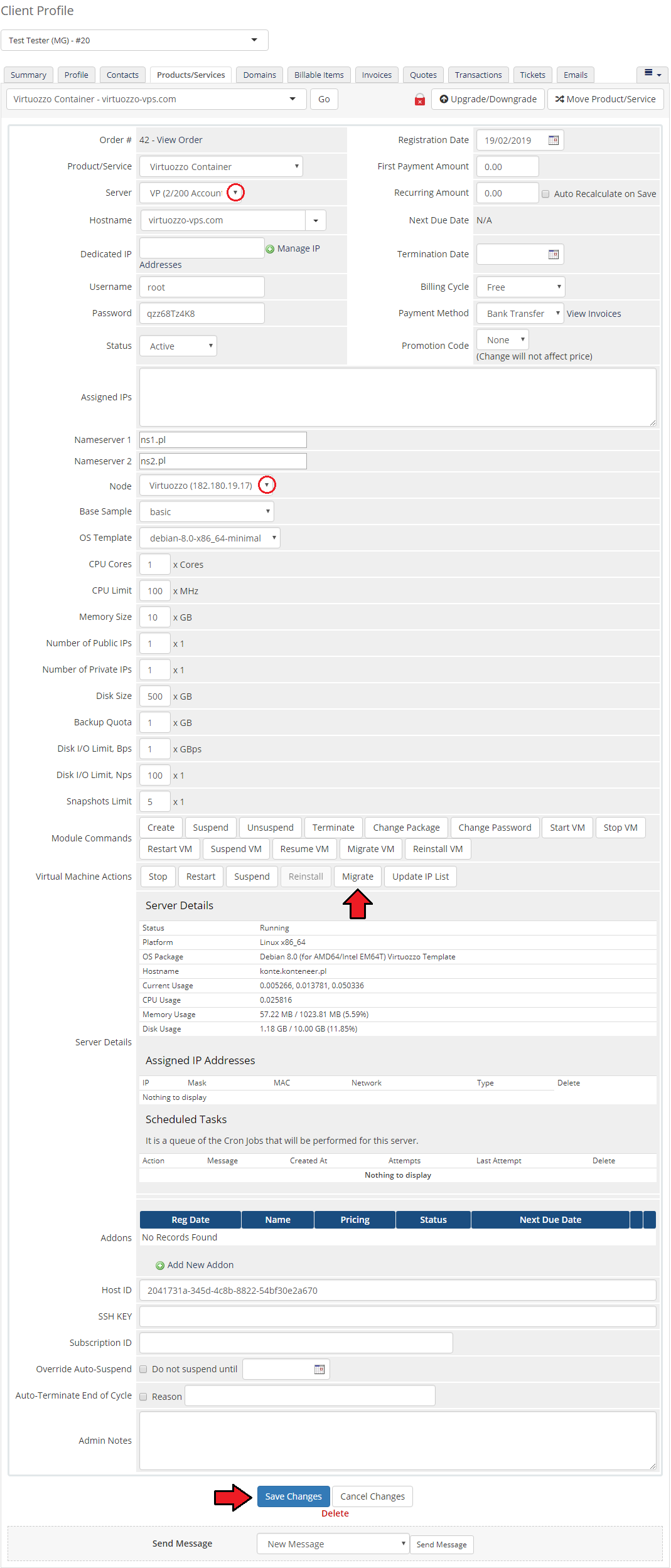This screenshot has width=671, height=1568.
Task: Open Billable Items tab
Action: (x=319, y=75)
